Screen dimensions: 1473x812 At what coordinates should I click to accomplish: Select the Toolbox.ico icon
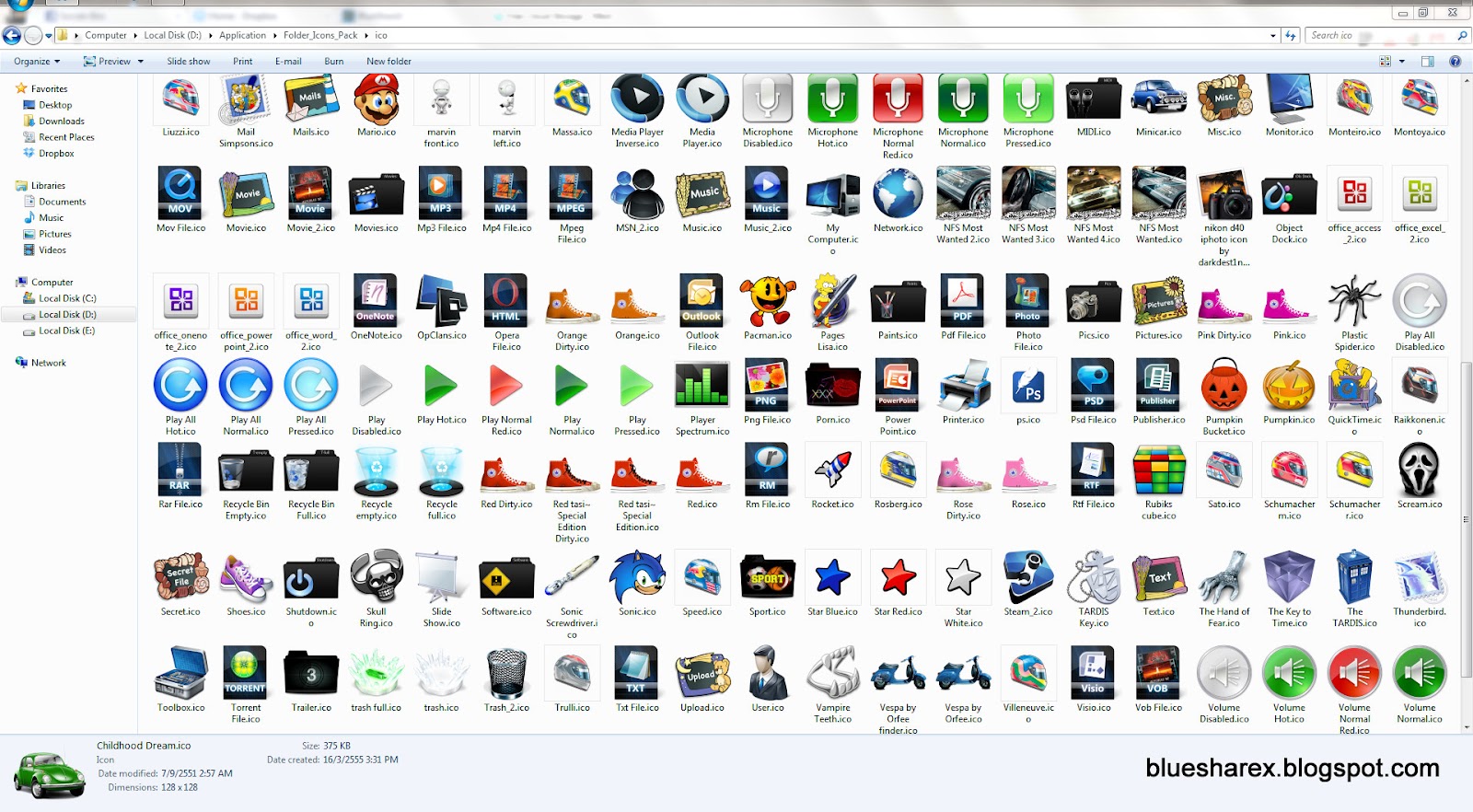coord(181,673)
